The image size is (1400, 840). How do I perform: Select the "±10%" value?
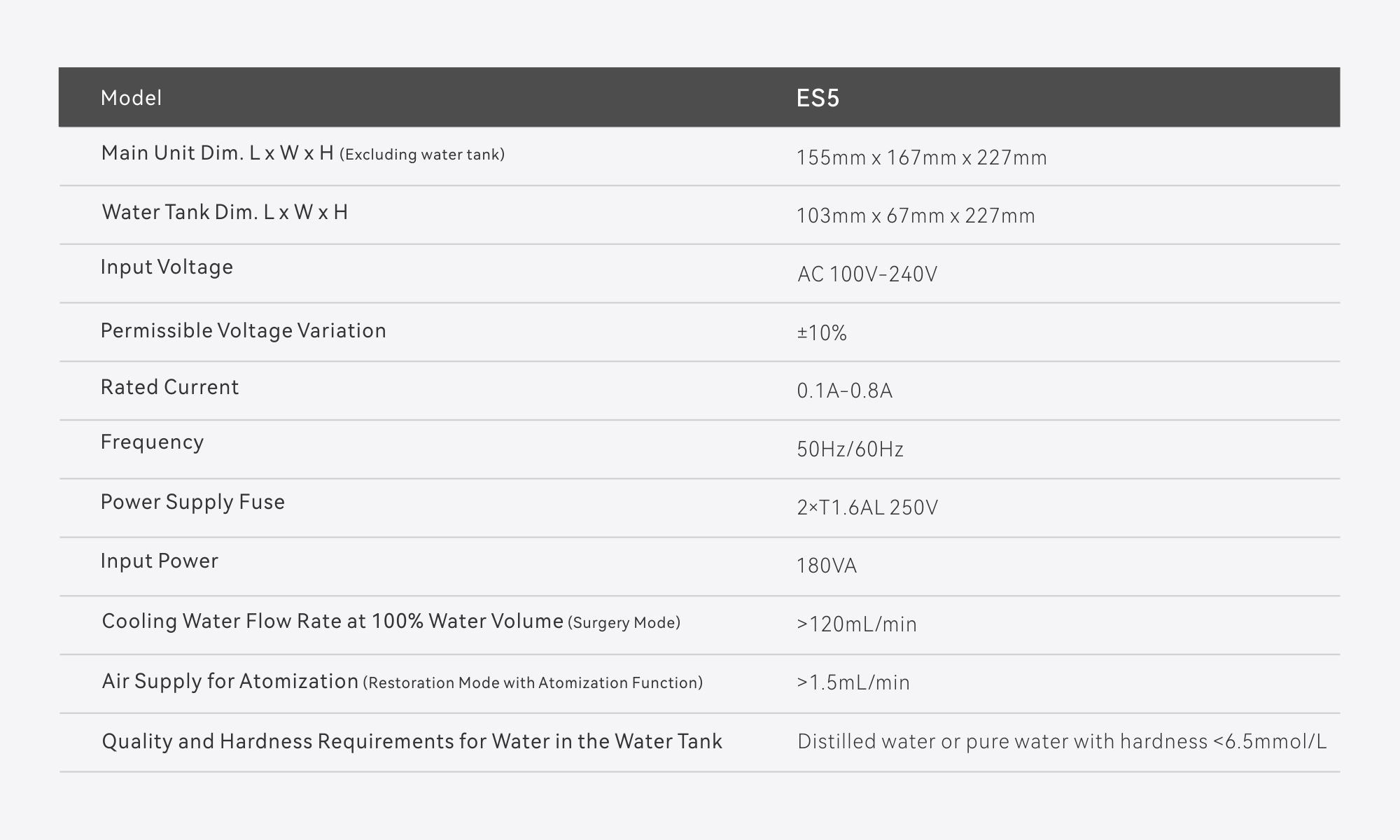(822, 332)
